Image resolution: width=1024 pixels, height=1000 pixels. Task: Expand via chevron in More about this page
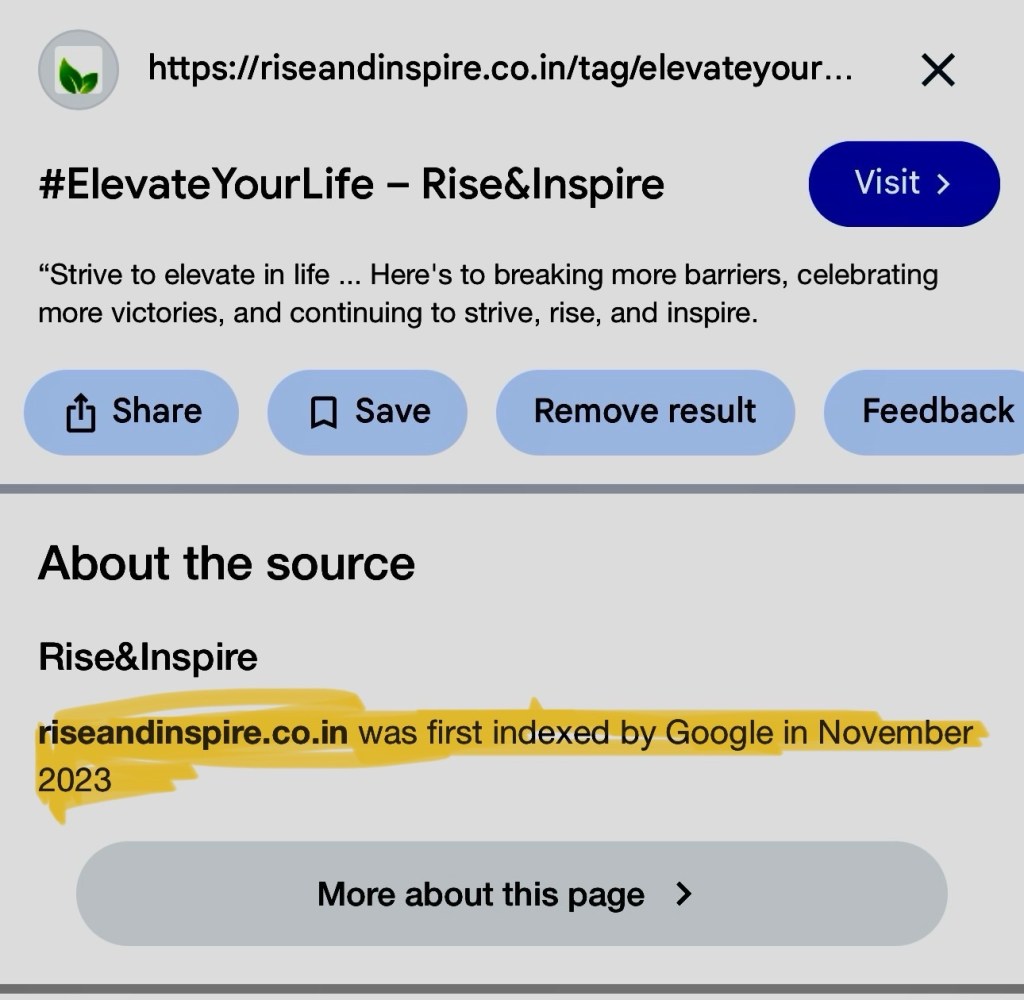684,893
